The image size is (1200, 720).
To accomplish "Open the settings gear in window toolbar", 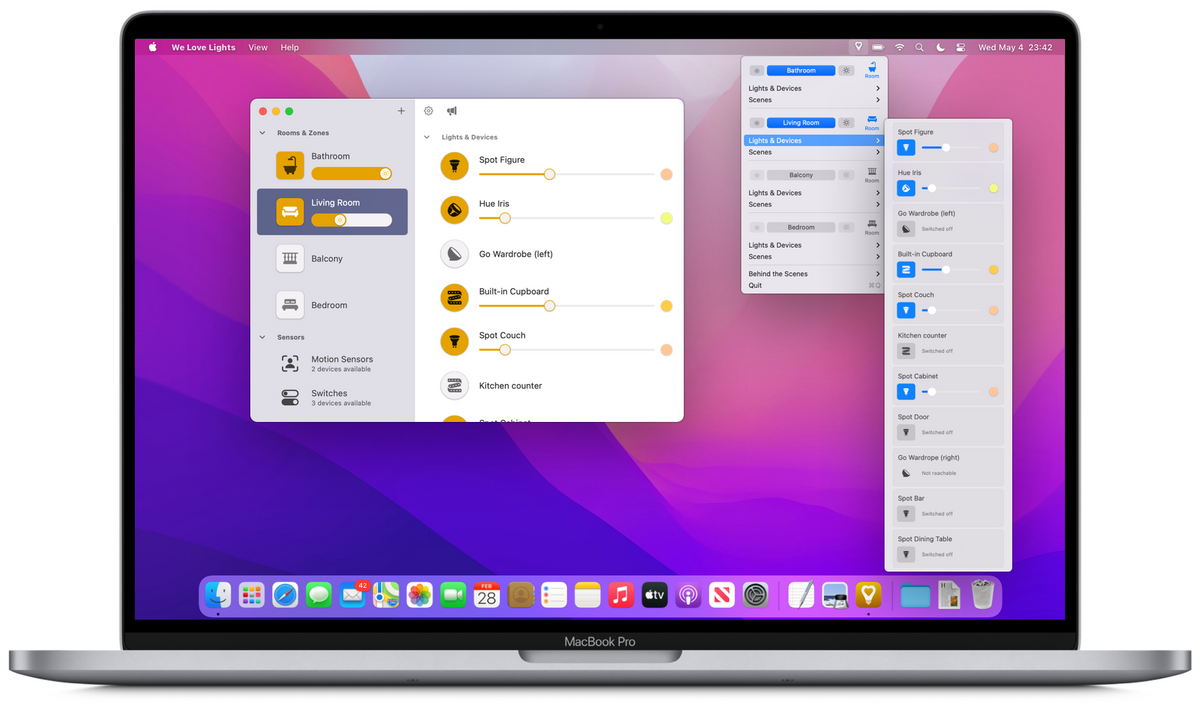I will (429, 111).
